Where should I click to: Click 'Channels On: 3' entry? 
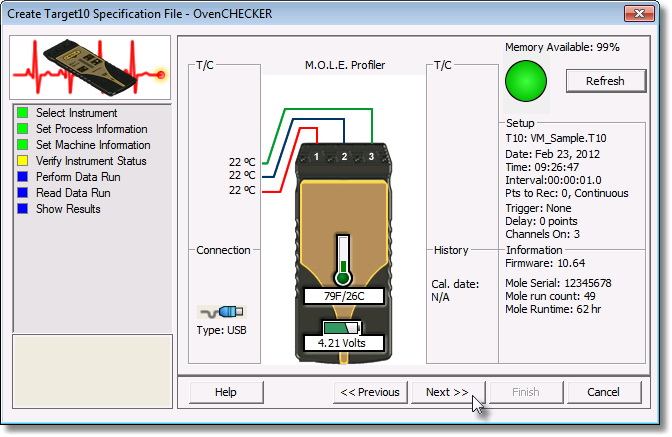point(543,234)
